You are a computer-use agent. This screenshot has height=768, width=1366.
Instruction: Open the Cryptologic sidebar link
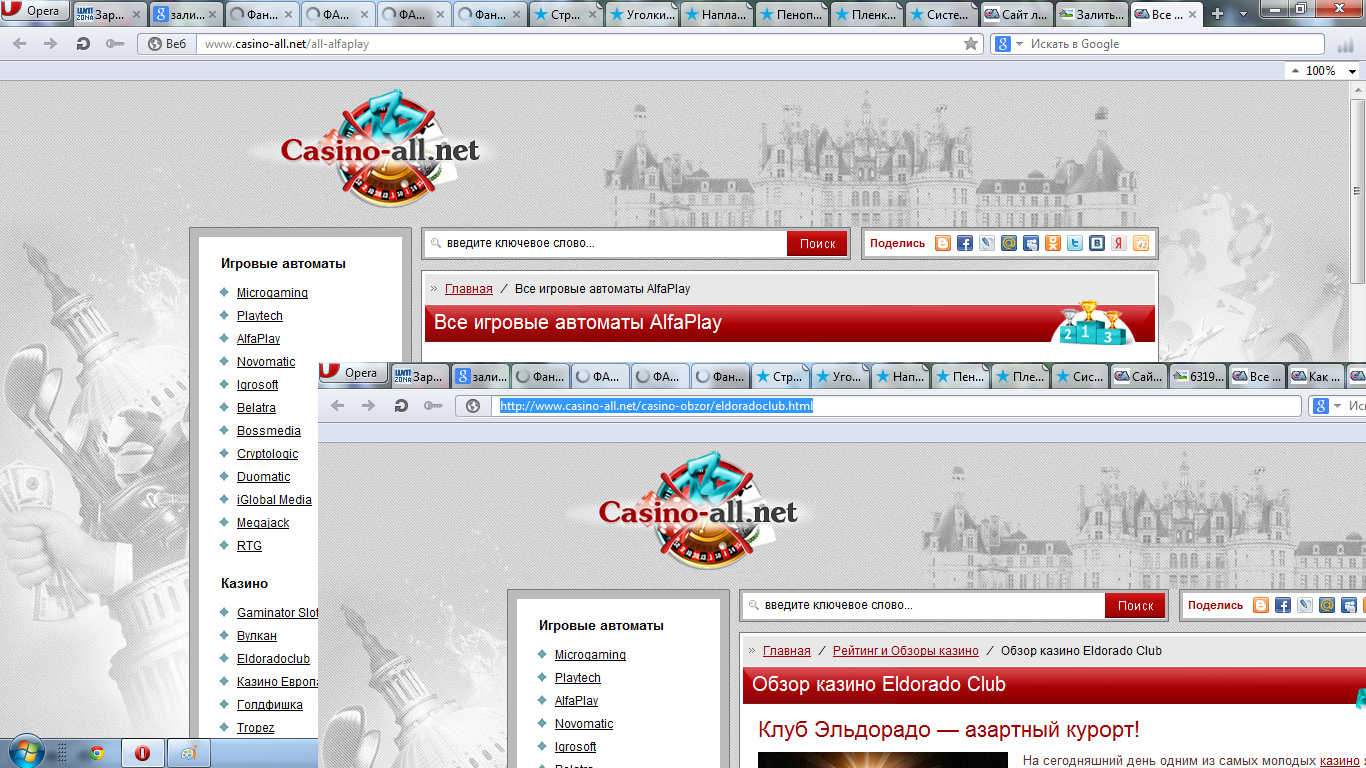(267, 454)
